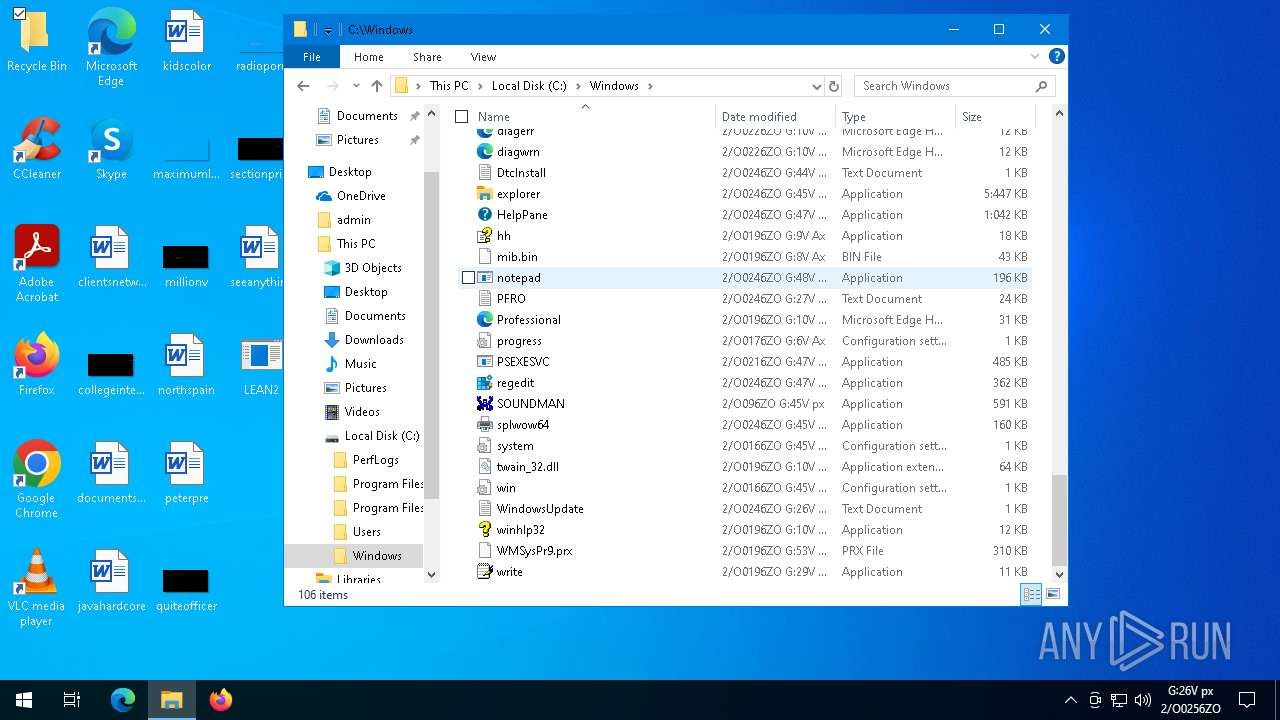Click the diagwrn Edge file icon
Viewport: 1280px width, 720px height.
click(485, 152)
